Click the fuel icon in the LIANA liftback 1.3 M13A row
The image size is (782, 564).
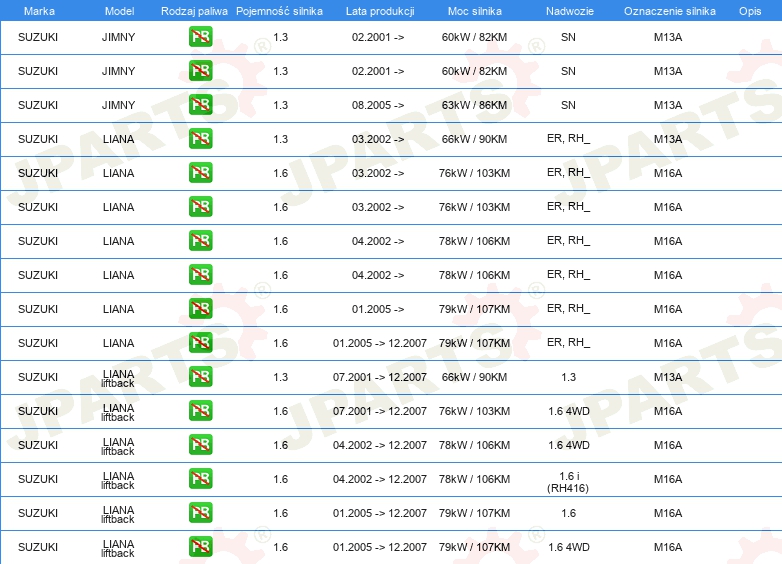coord(200,376)
